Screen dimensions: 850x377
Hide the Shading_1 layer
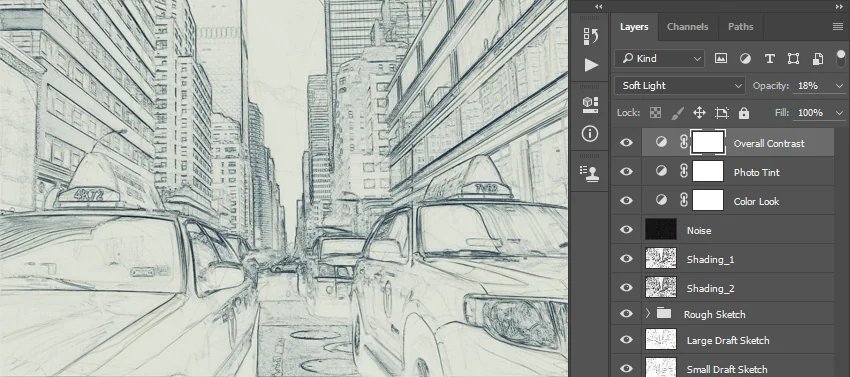click(626, 258)
